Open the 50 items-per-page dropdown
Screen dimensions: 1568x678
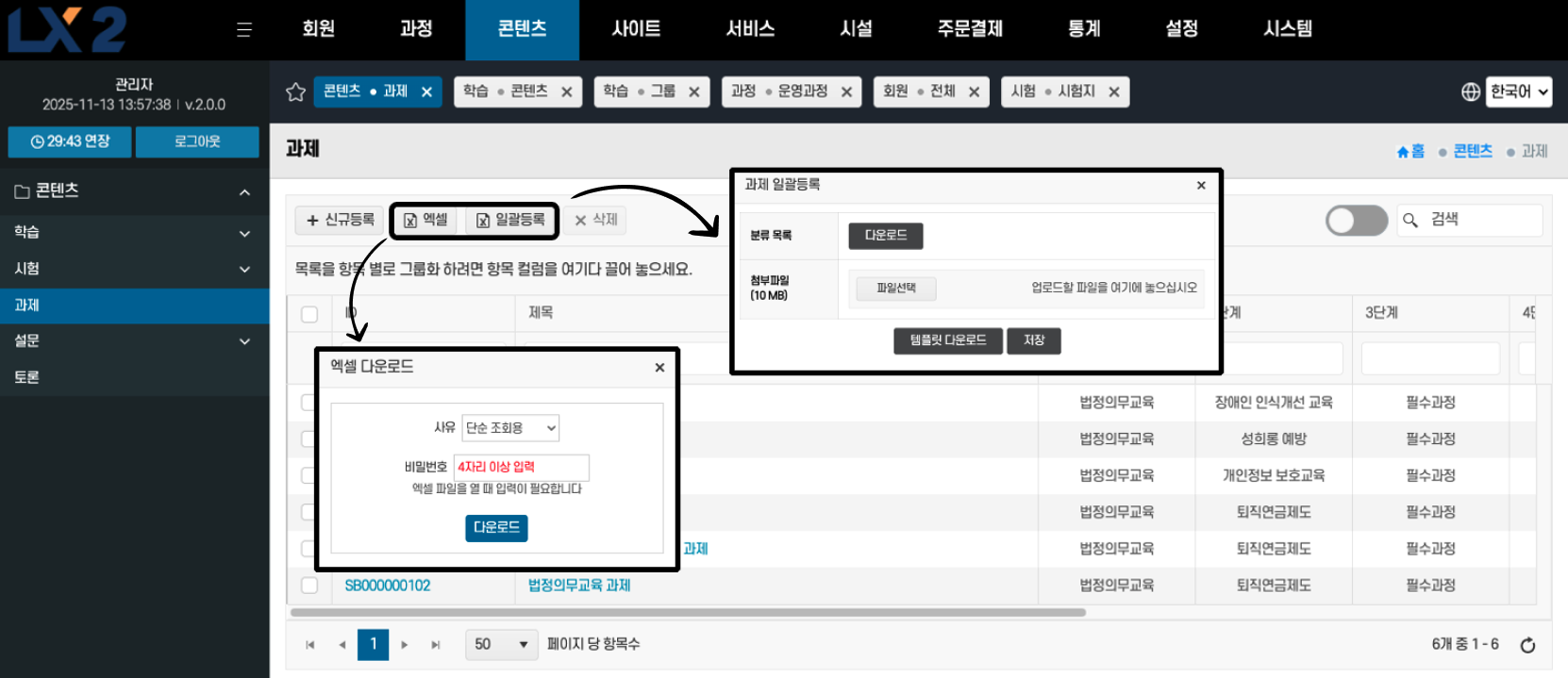point(501,644)
